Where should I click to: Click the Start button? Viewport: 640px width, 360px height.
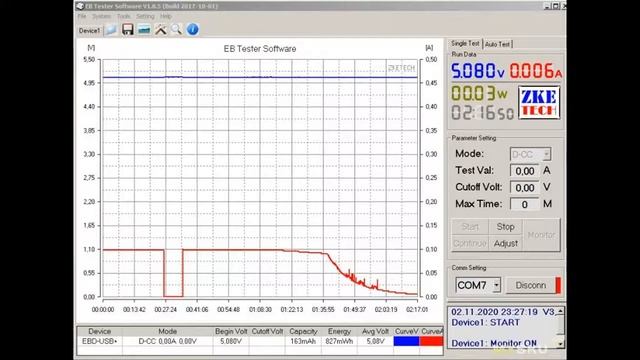(470, 227)
